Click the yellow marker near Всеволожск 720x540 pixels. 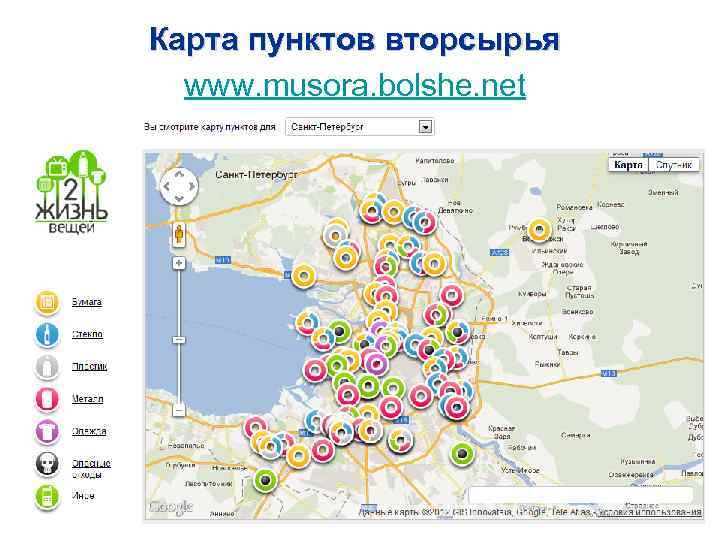tap(539, 230)
